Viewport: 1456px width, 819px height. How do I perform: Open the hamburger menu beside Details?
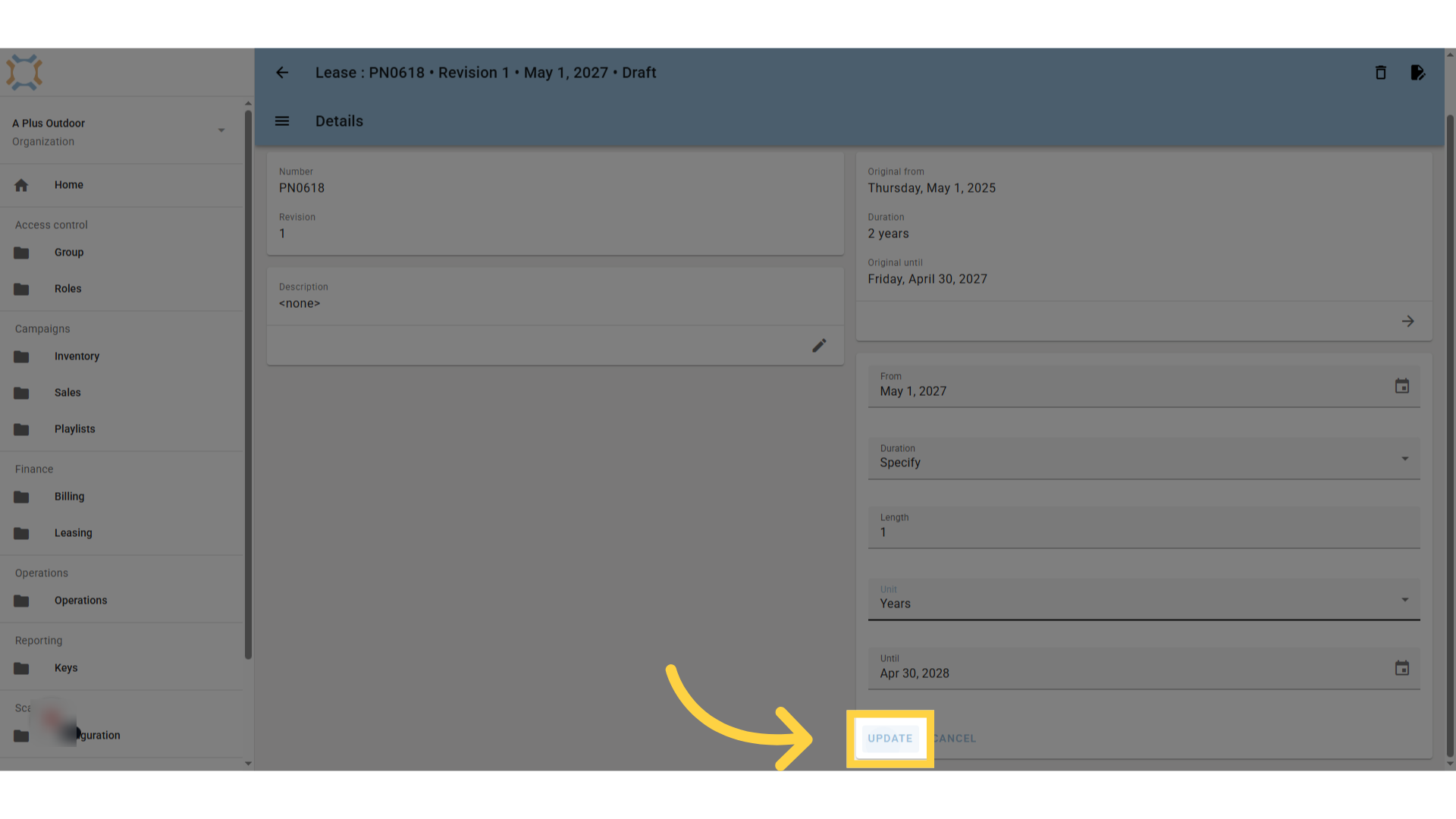[282, 121]
